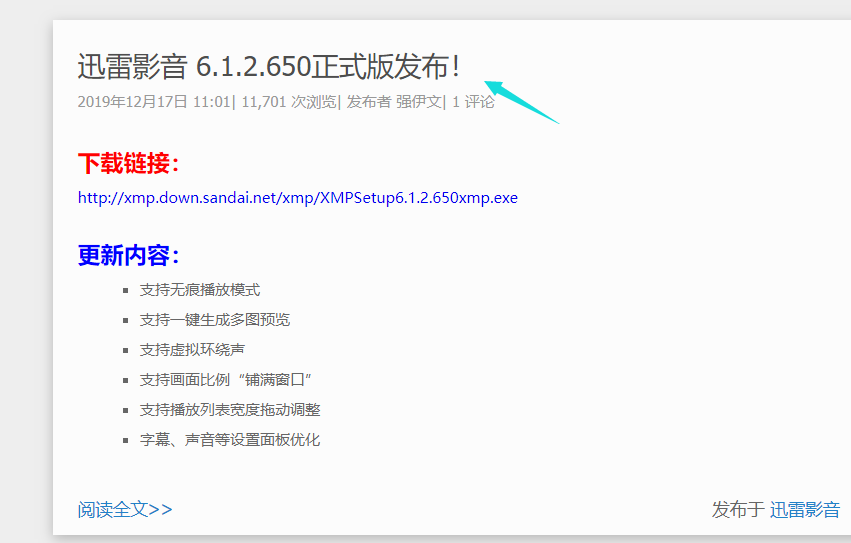Click the blue 更新内容 heading
The height and width of the screenshot is (543, 851).
[x=129, y=255]
